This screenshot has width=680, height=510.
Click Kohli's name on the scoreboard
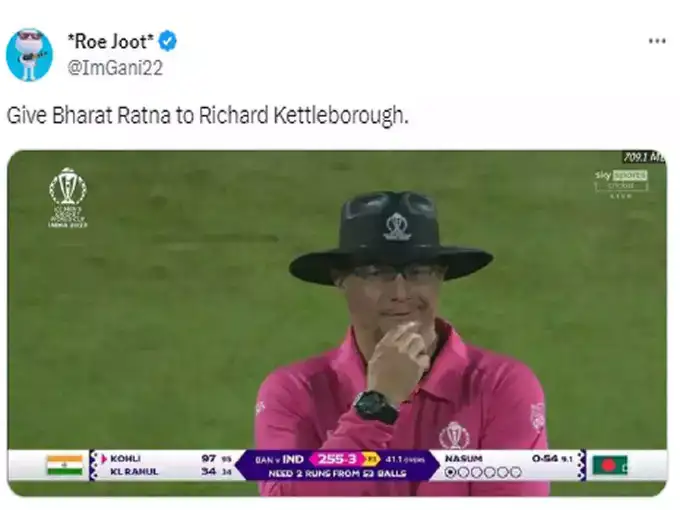click(125, 459)
